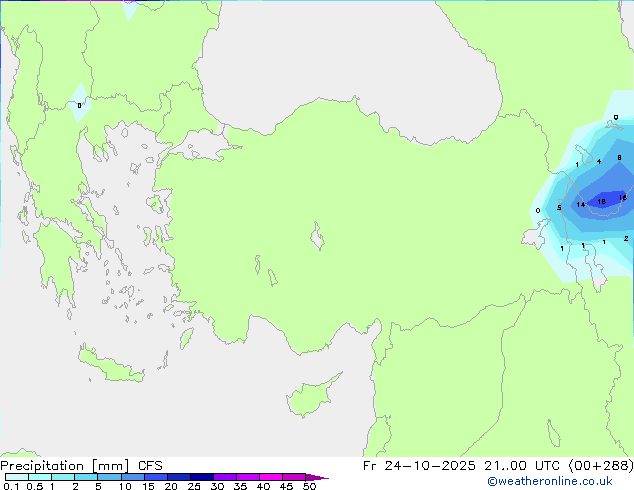634x490 pixels.
Task: Click the 'Precipitation [mm] CFS' title text
Action: pyautogui.click(x=81, y=466)
